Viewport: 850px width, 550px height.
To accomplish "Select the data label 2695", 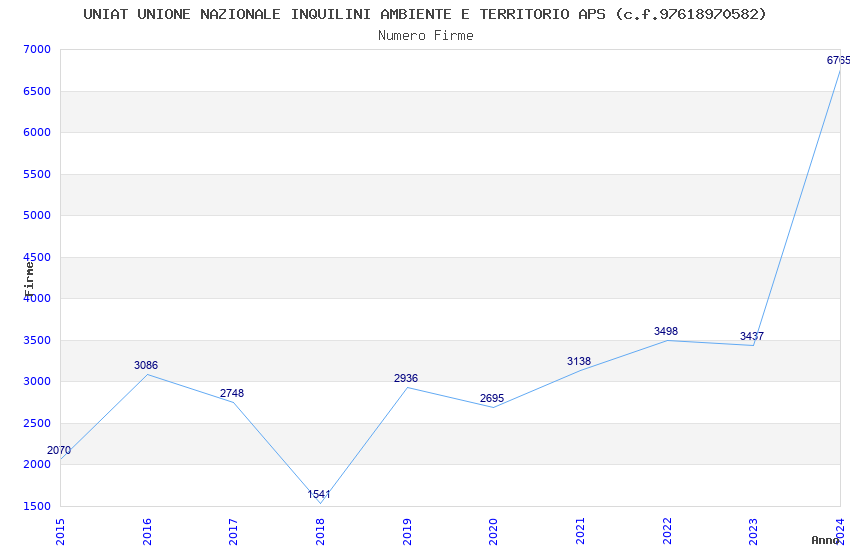I will point(492,398).
